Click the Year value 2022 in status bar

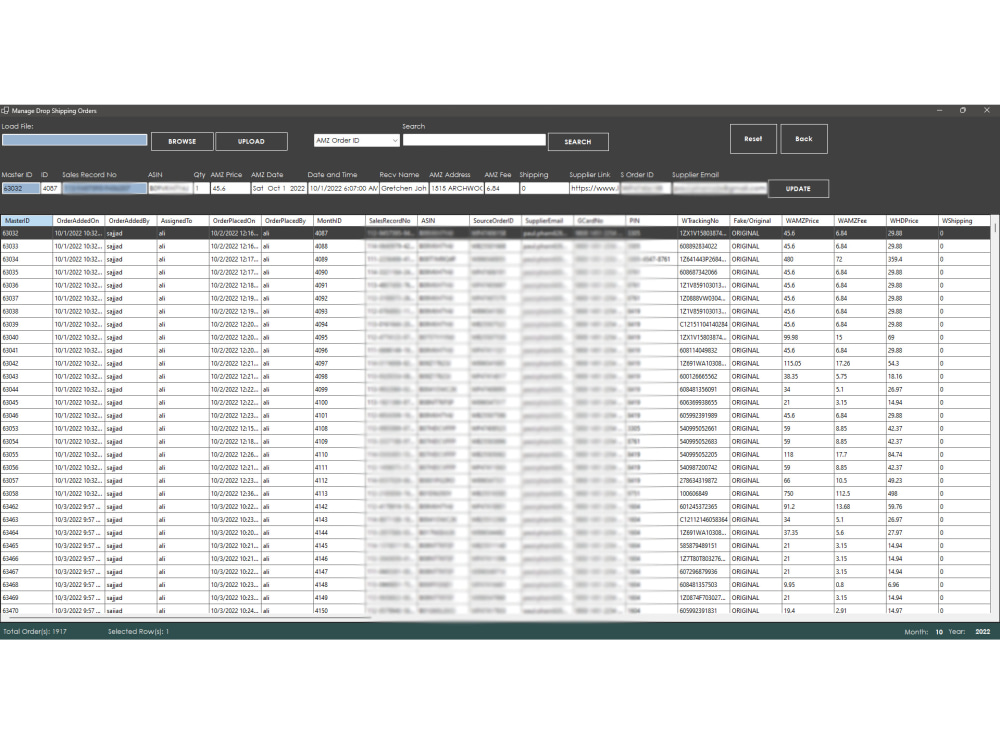983,632
